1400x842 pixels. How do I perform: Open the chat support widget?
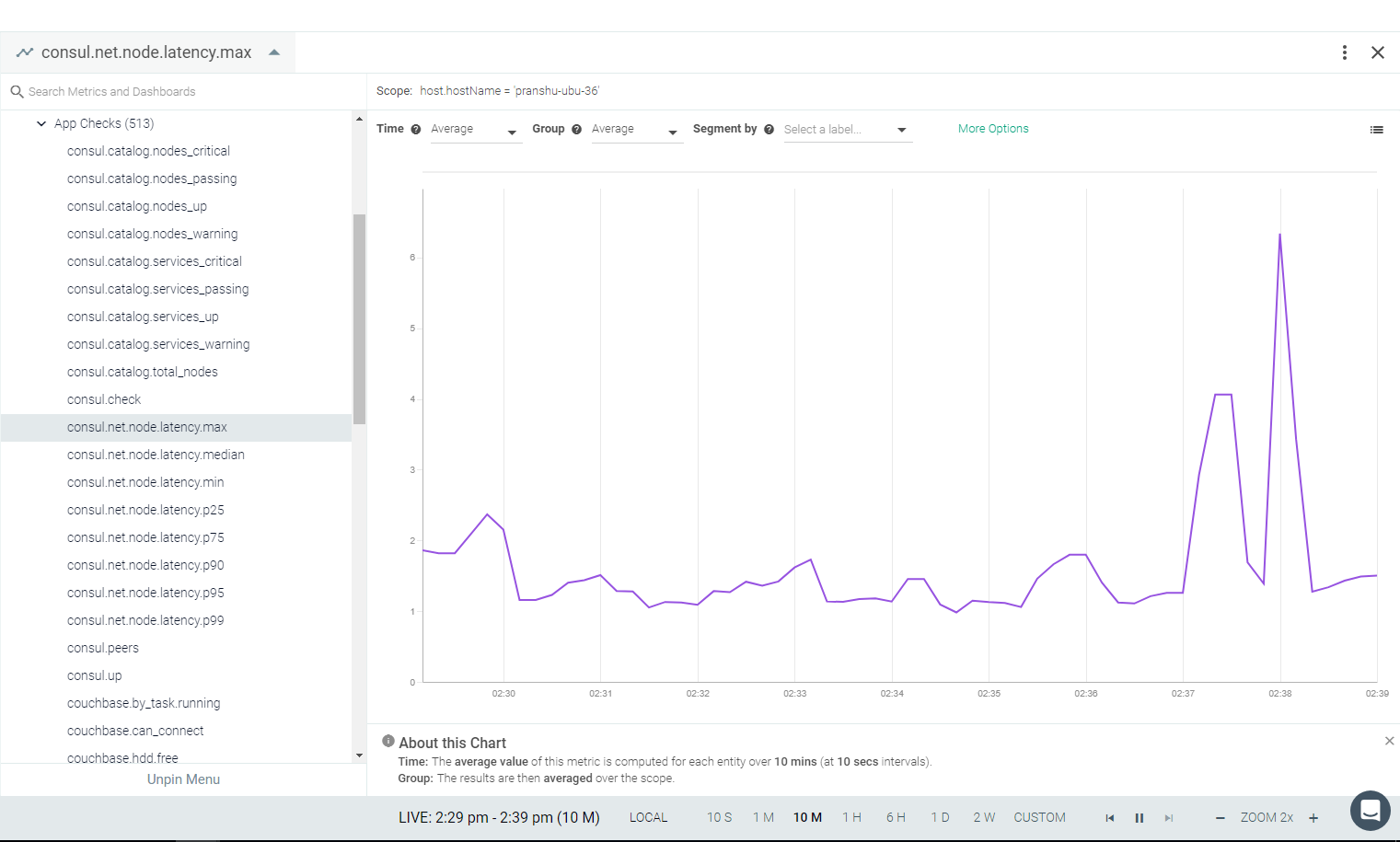coord(1371,811)
